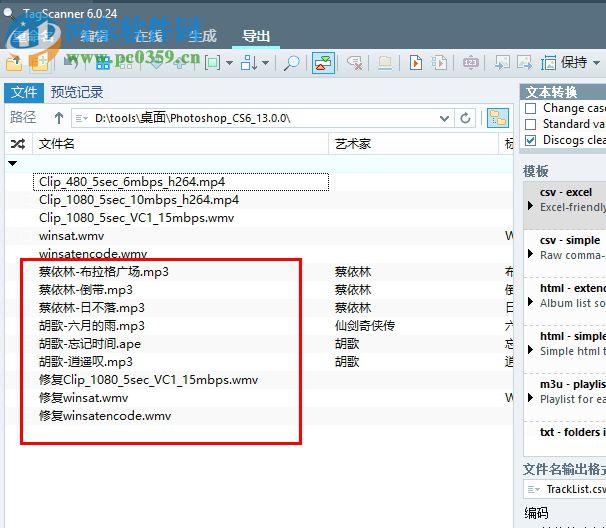Switch to the 编辑 tab
Screen dimensions: 606x528
[x=94, y=36]
